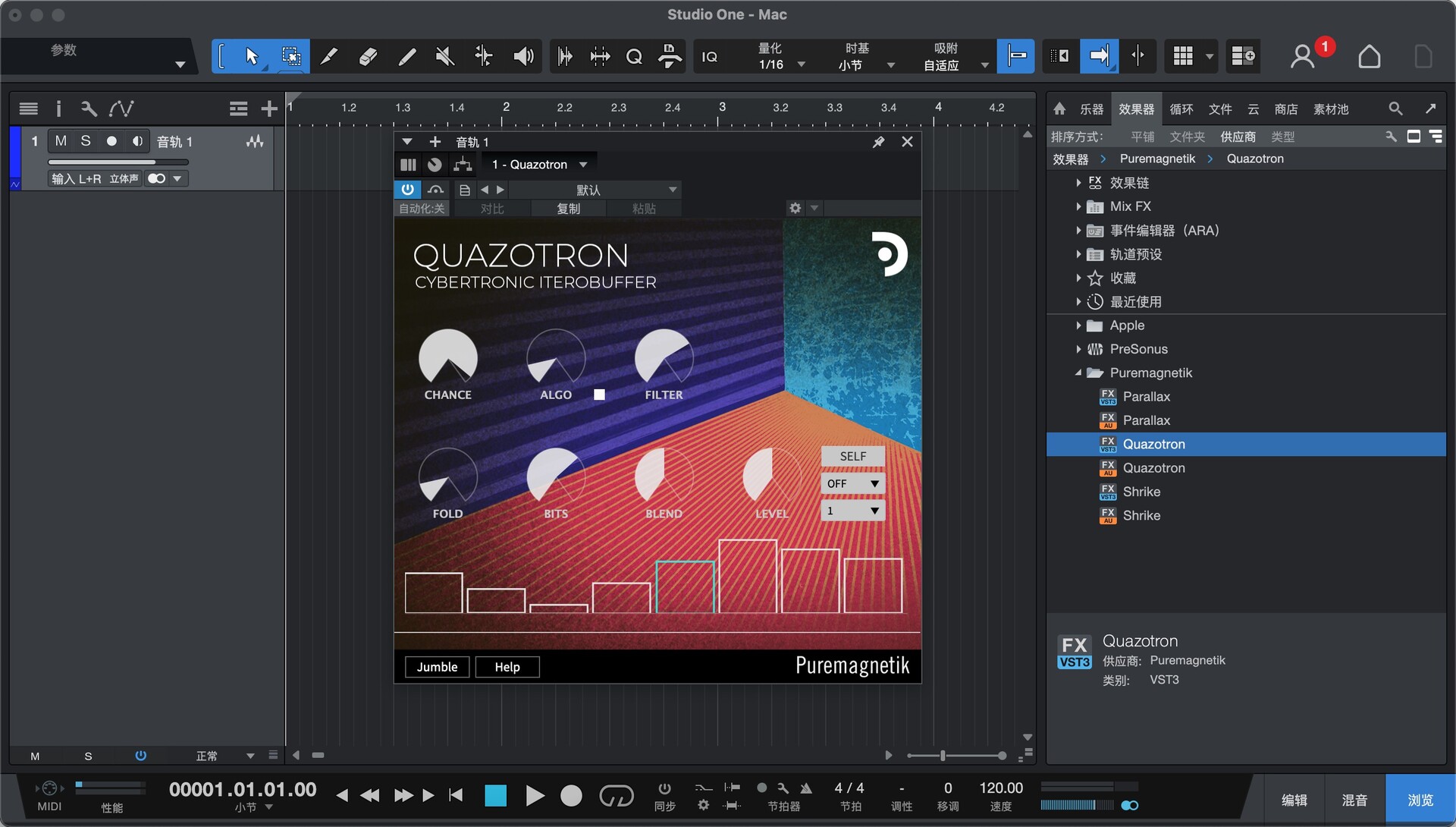The image size is (1456, 827).
Task: Toggle the Loop button in transport
Action: click(616, 796)
